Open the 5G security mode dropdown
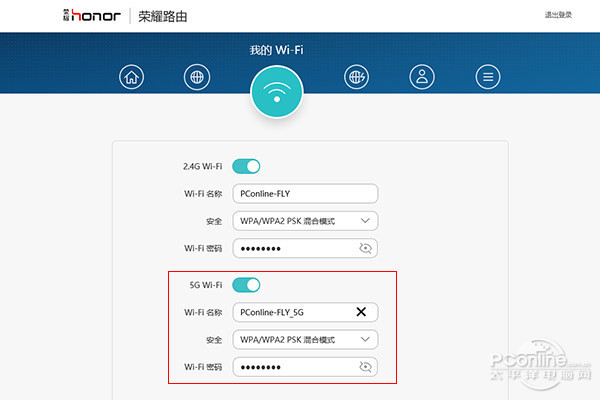Viewport: 600px width, 400px height. click(x=305, y=340)
